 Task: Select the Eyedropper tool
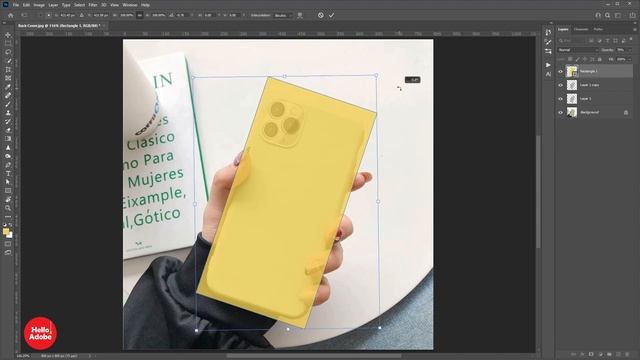8,87
